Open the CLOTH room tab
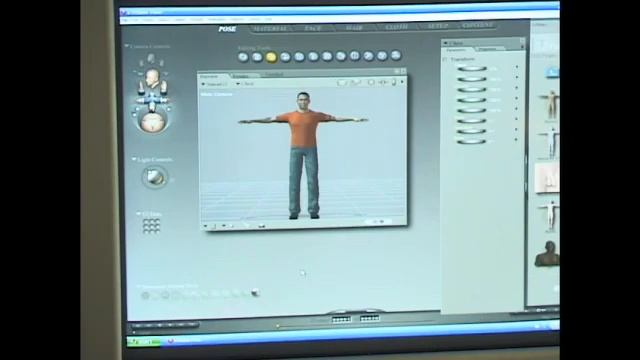This screenshot has height=360, width=640. 396,27
